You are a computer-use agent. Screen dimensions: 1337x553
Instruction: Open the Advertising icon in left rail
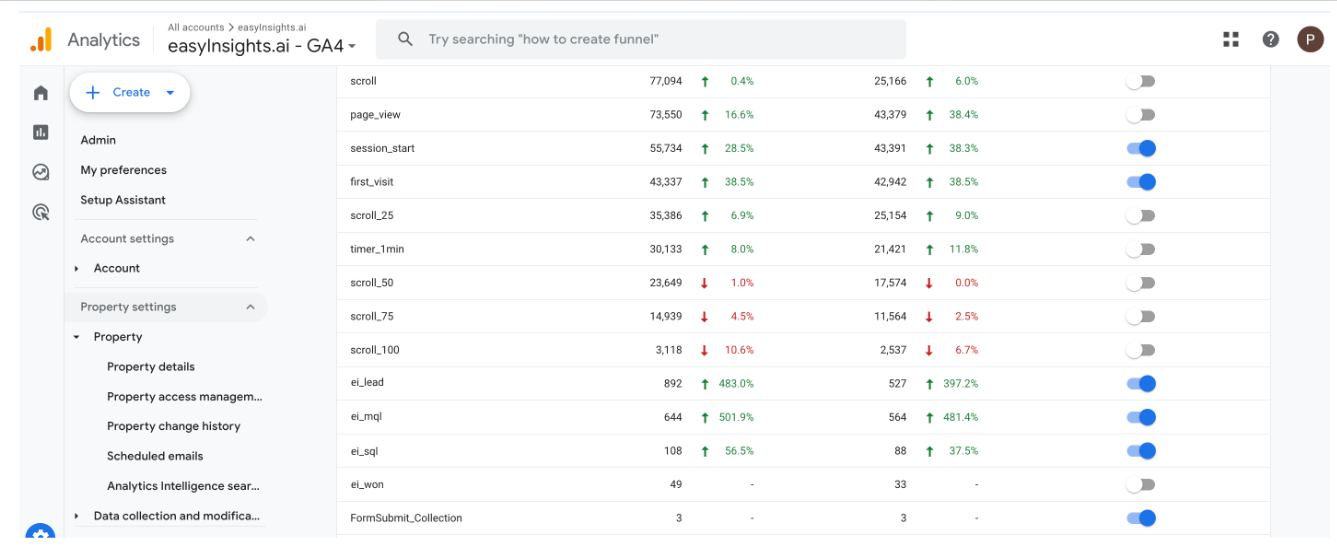coord(41,212)
